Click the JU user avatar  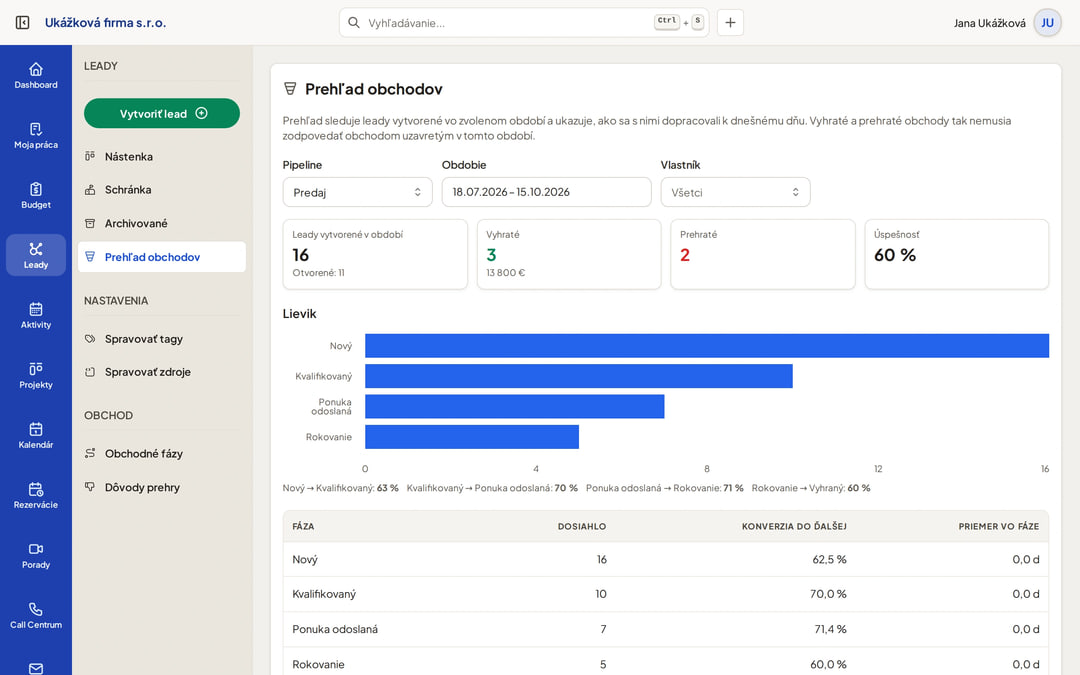[x=1047, y=23]
